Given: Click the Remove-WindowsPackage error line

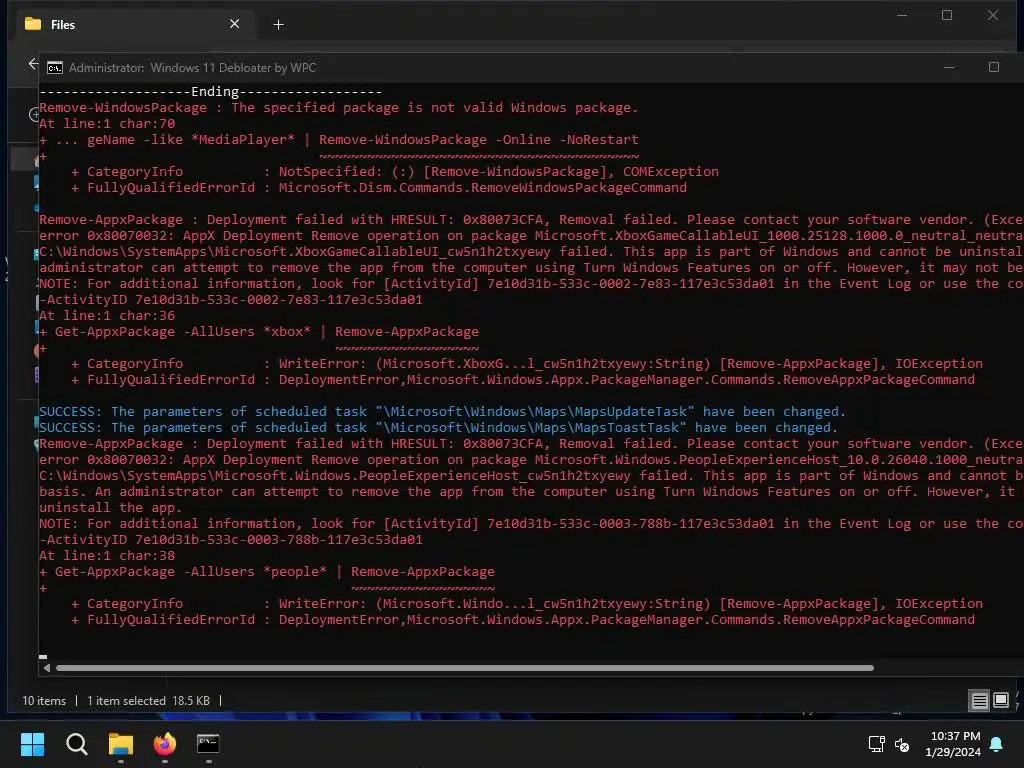Looking at the screenshot, I should coord(338,108).
